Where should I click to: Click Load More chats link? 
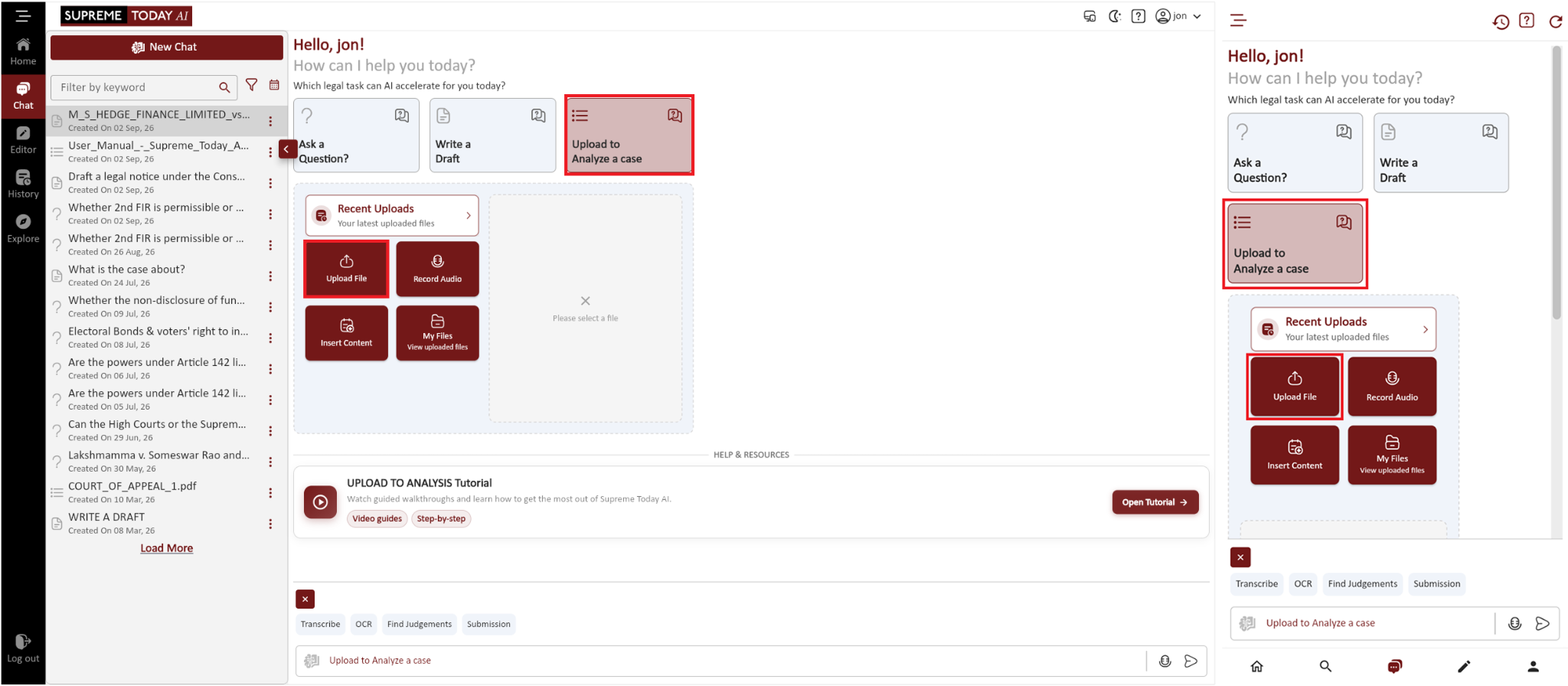click(x=166, y=548)
